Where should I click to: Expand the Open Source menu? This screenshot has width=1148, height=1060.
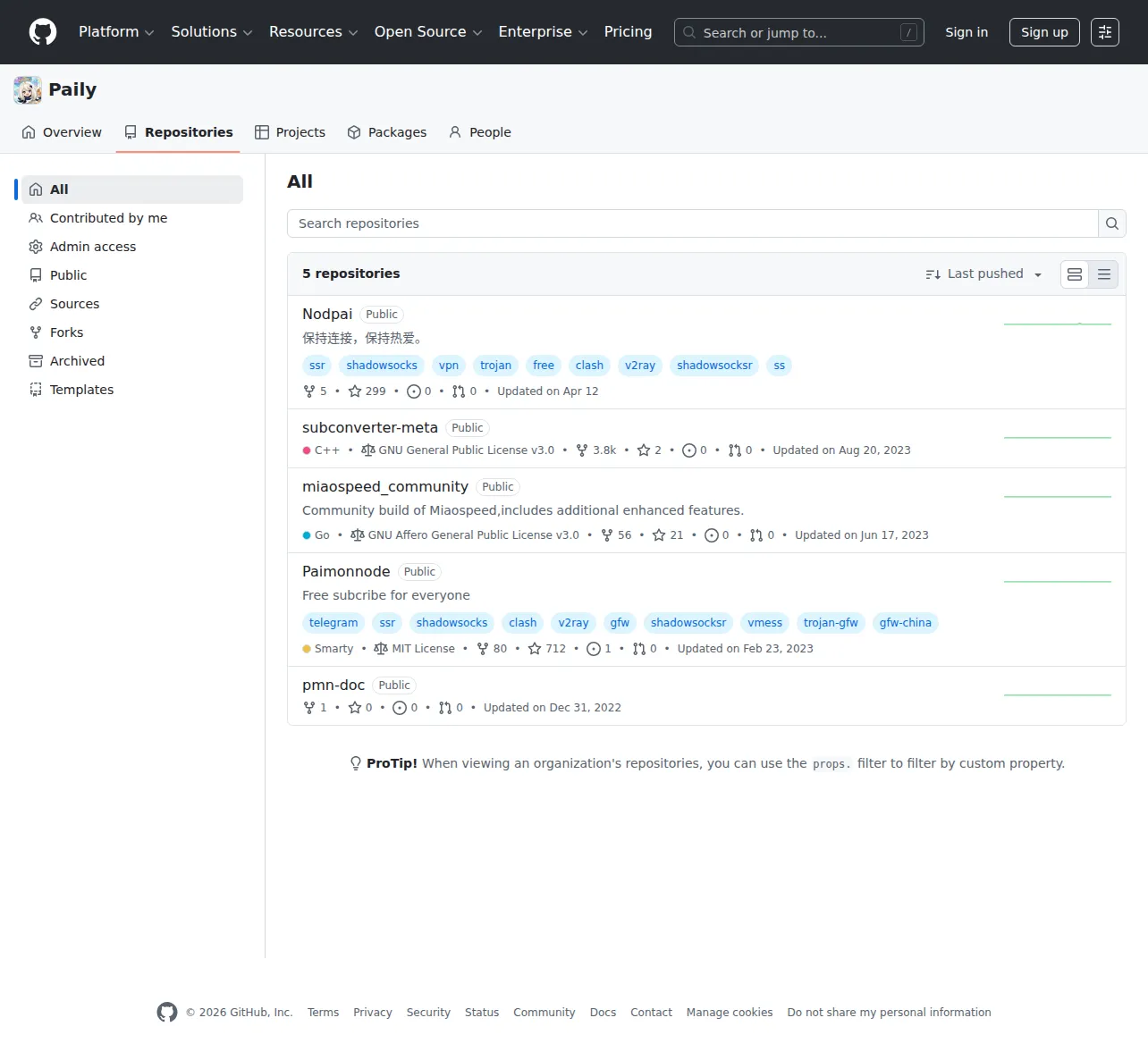tap(428, 32)
